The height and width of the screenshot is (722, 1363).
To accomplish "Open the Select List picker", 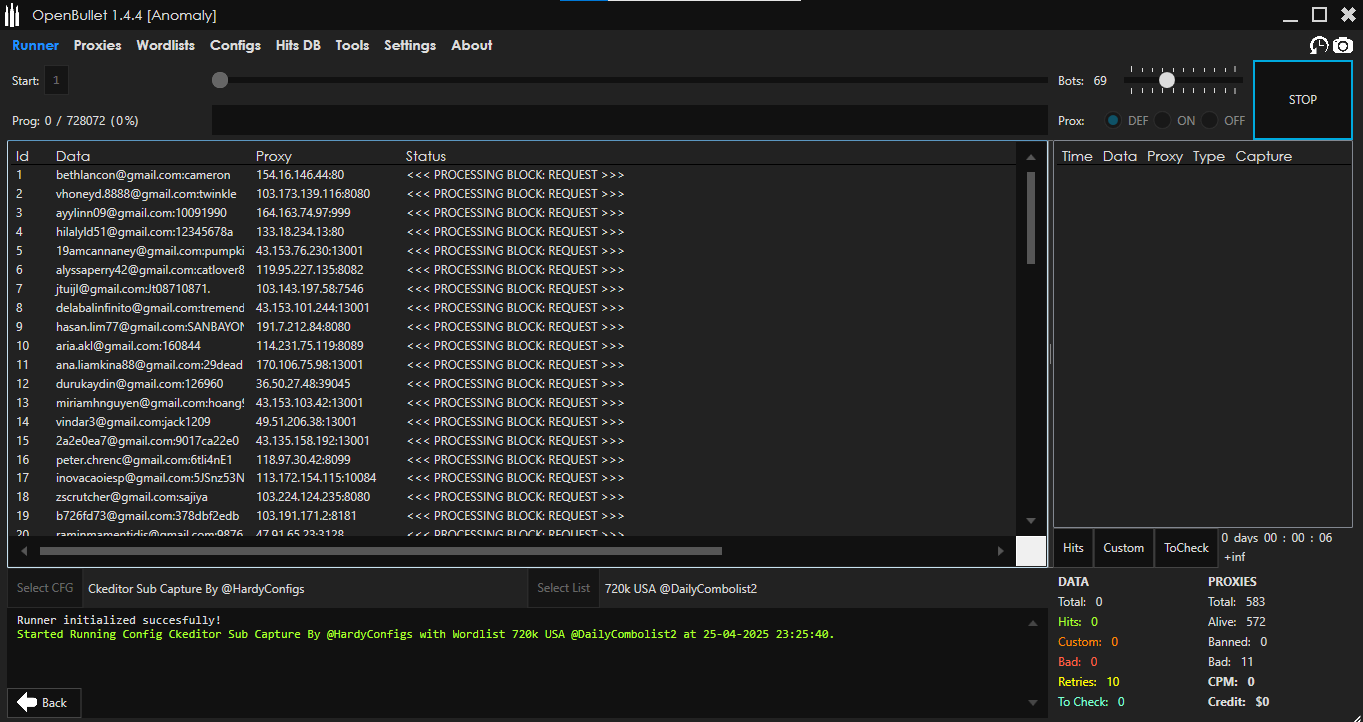I will pyautogui.click(x=563, y=588).
